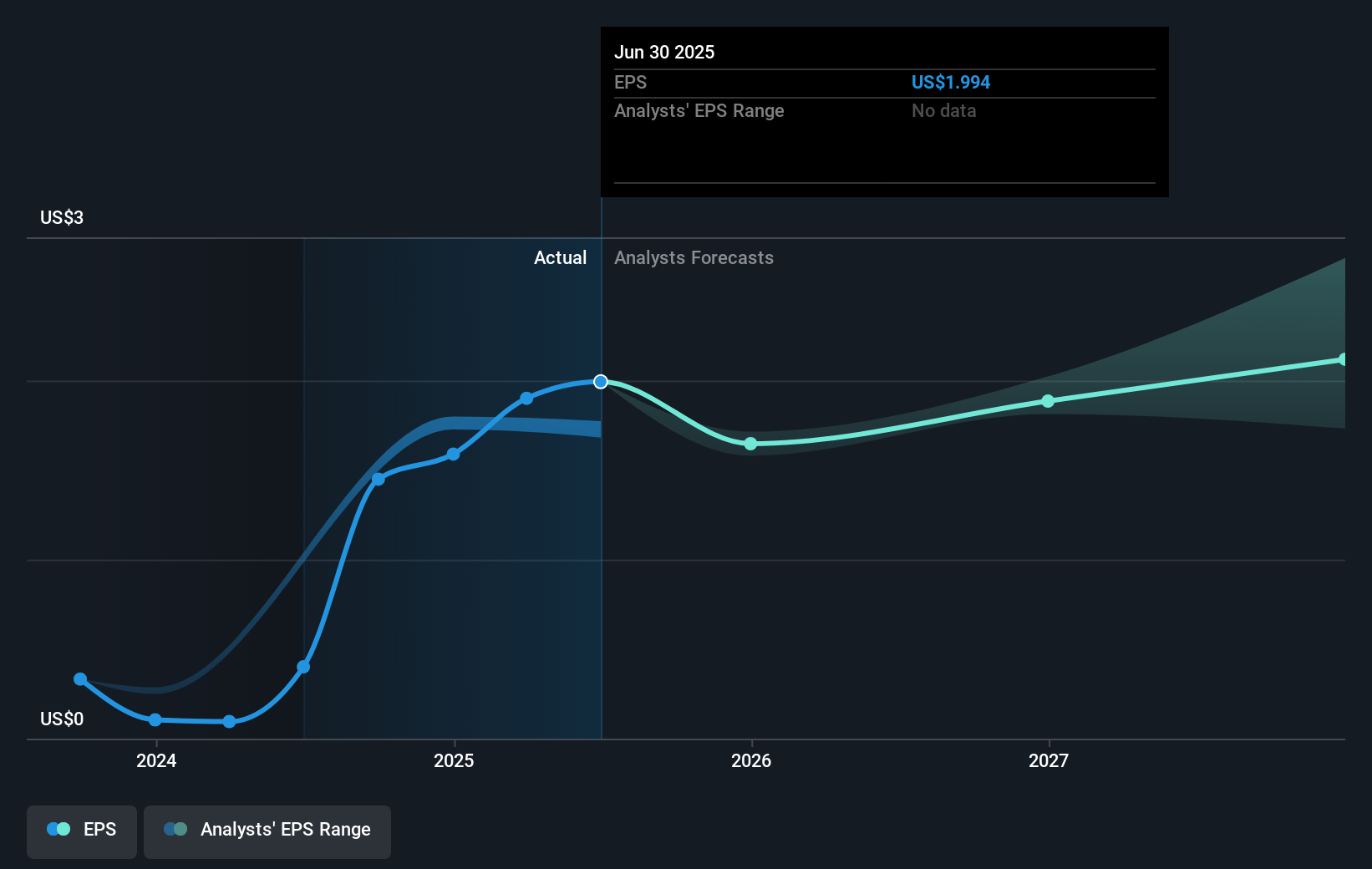1372x869 pixels.
Task: Click the Analysts' EPS Range legend dots icon
Action: coord(175,830)
